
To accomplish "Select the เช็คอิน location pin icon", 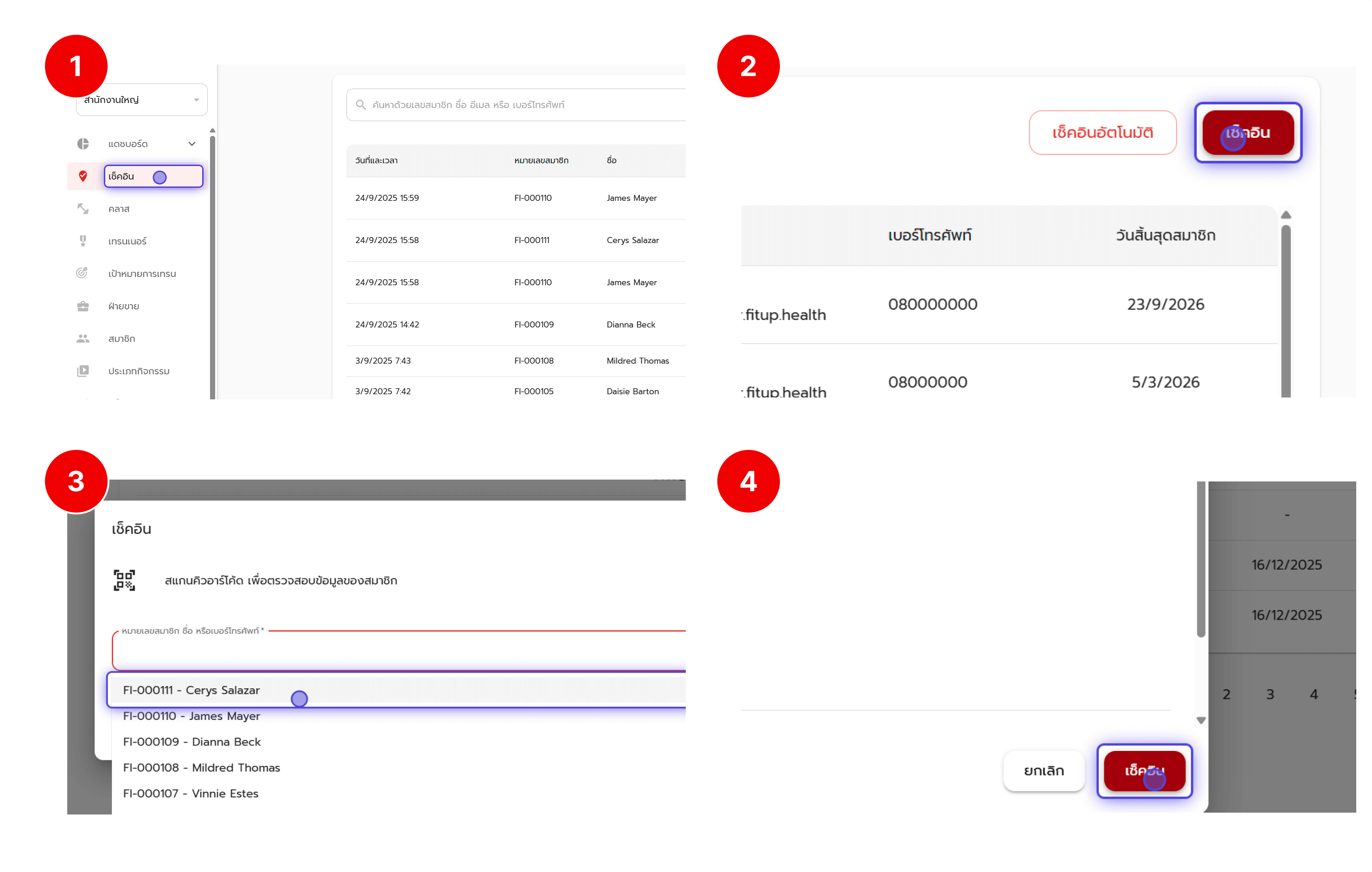I will point(83,176).
